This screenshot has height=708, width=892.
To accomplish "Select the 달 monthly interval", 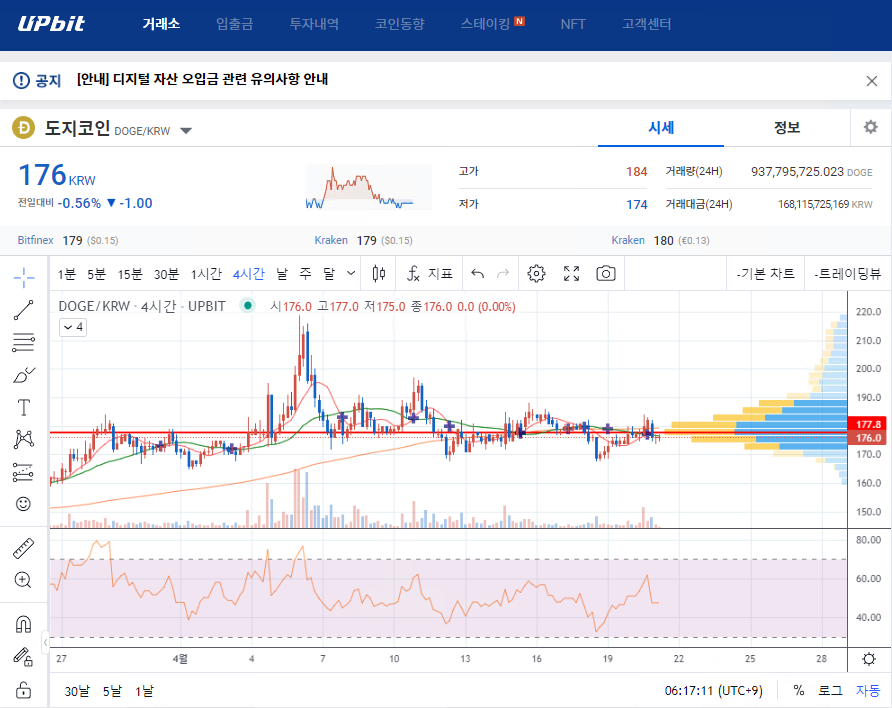I will click(x=329, y=274).
